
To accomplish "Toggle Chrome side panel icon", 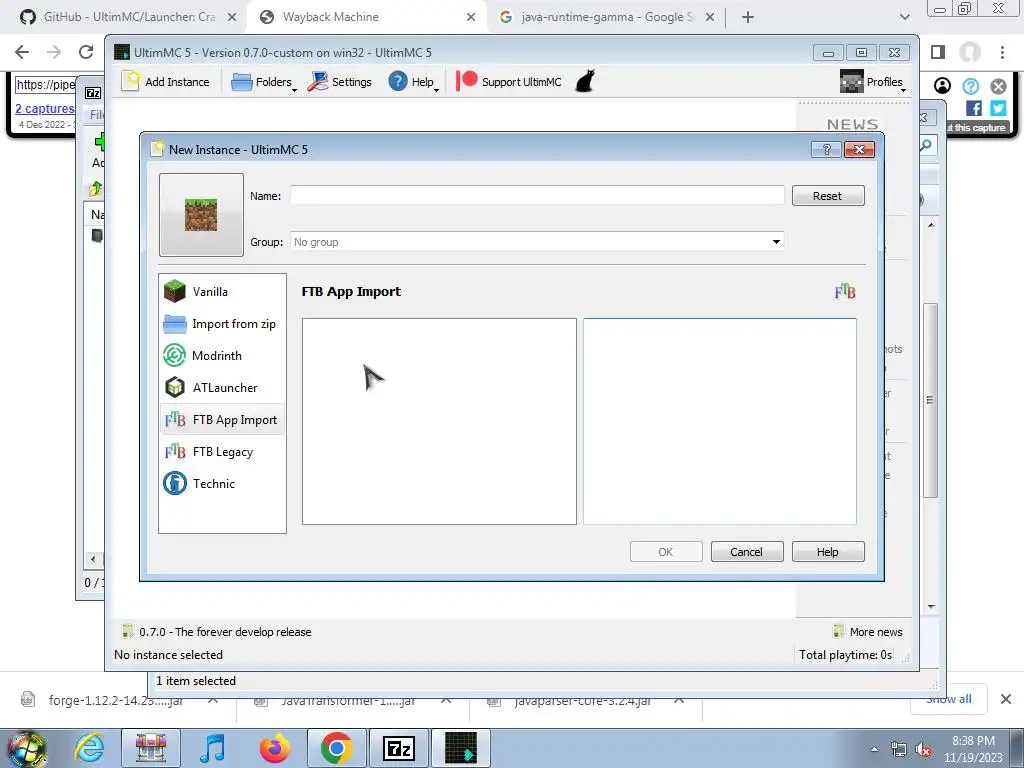I will pos(938,52).
